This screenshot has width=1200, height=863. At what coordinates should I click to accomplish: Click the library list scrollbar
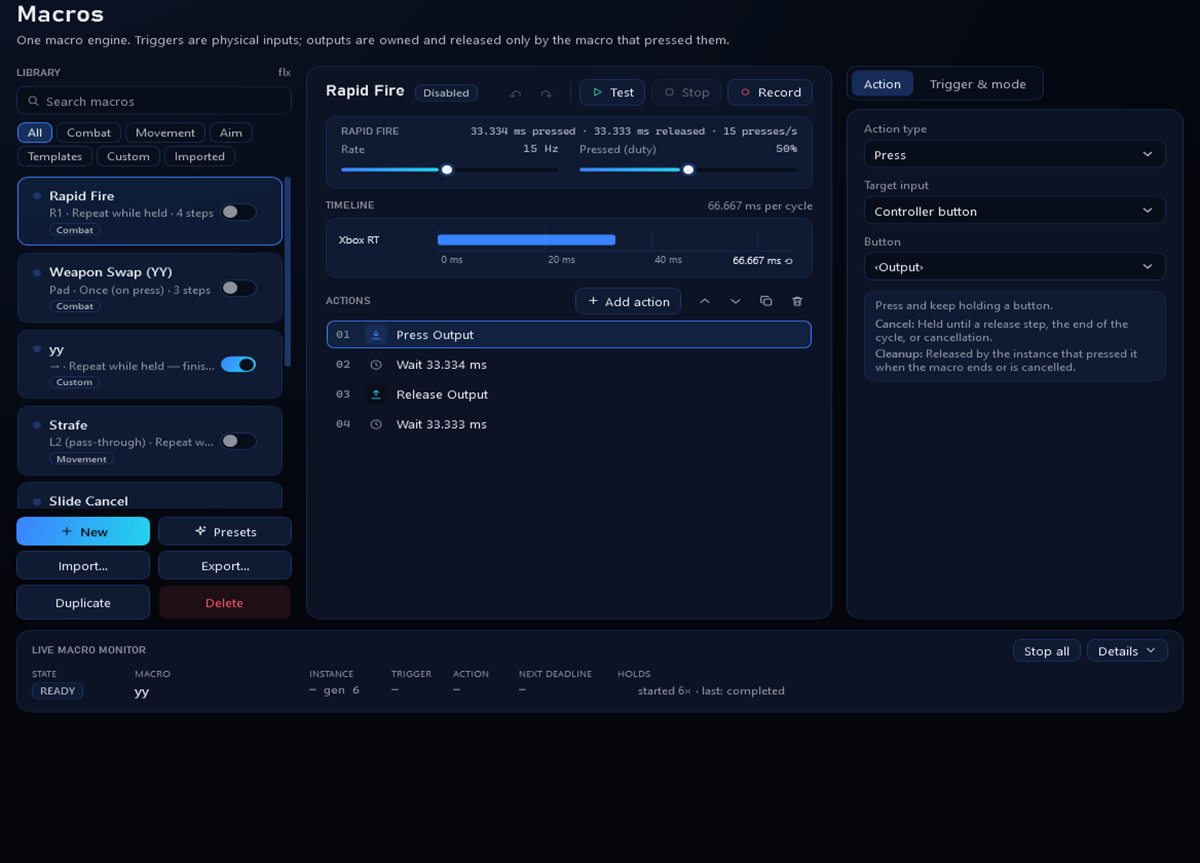(x=288, y=272)
